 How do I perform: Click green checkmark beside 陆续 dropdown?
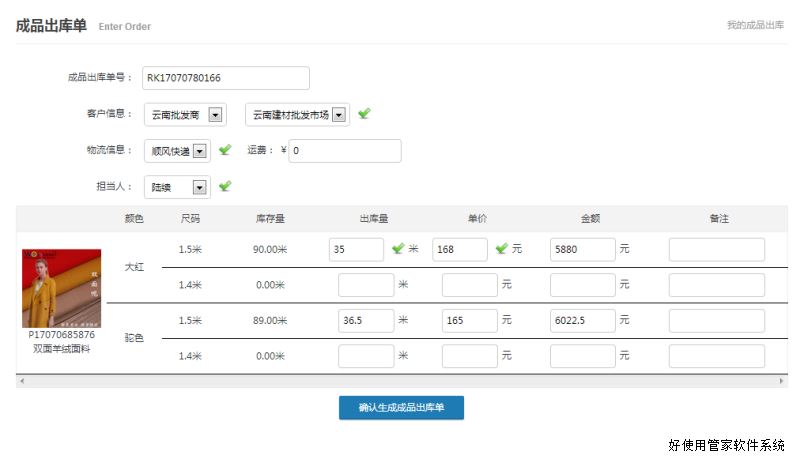tap(225, 186)
